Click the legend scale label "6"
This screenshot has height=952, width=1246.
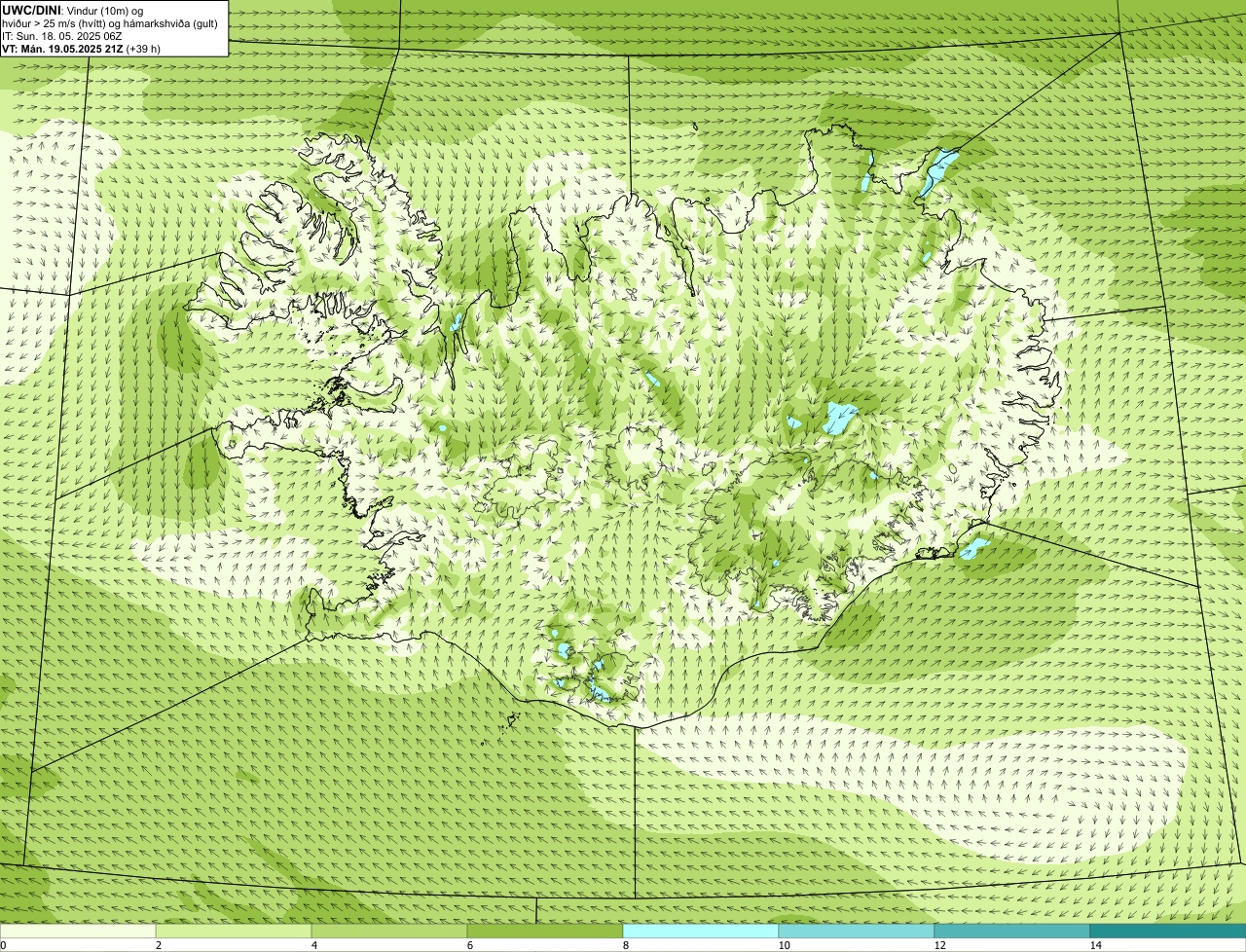click(x=469, y=945)
